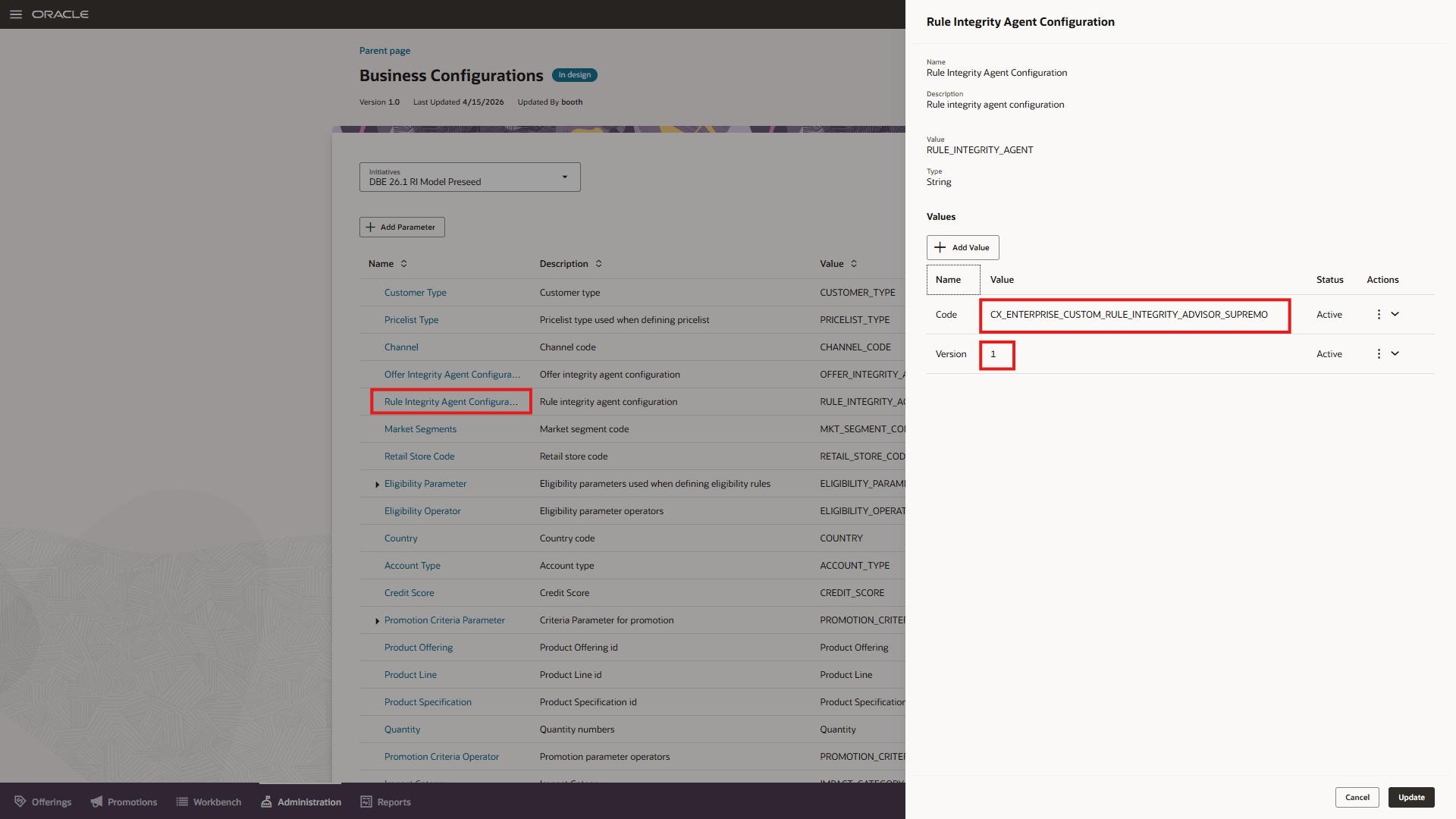Open actions menu for Version row
Viewport: 1456px width, 819px height.
pyautogui.click(x=1379, y=353)
